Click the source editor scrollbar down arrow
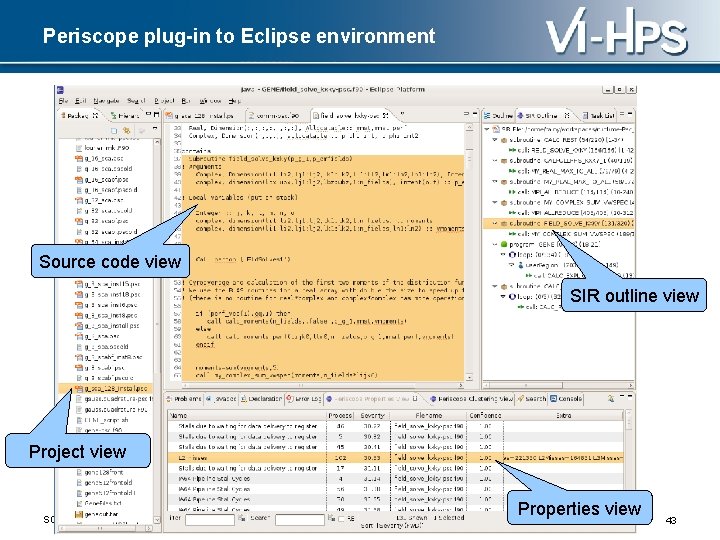Screen dimensions: 720x540 click(469, 377)
